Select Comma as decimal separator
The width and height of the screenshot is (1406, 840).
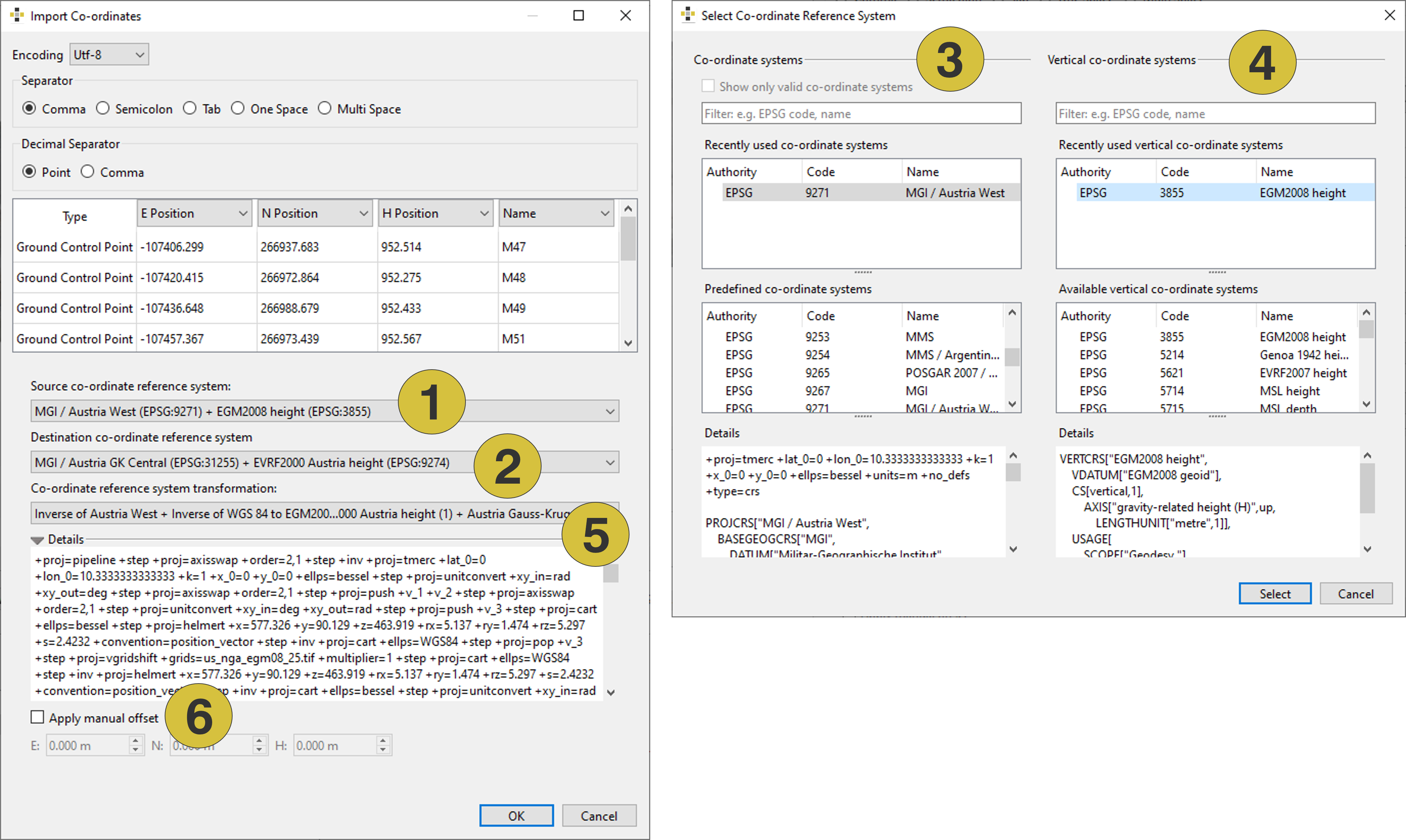[87, 171]
